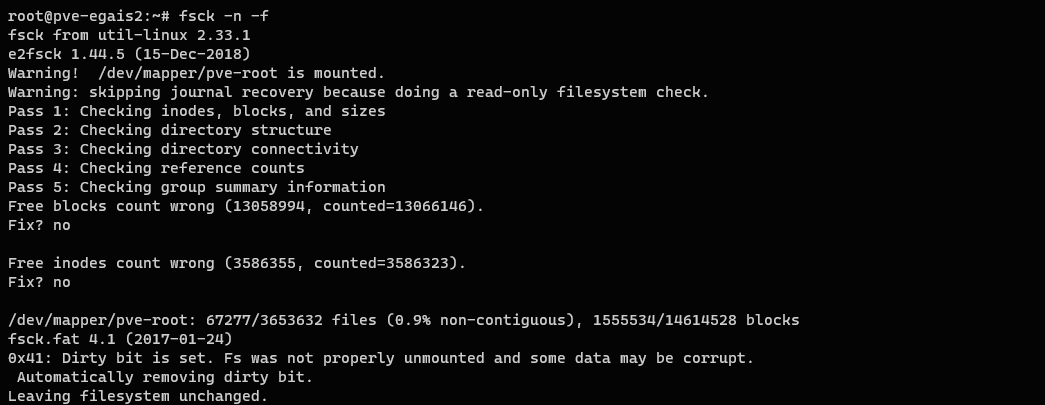Click the 'Free inodes count wrong' message

[237, 264]
